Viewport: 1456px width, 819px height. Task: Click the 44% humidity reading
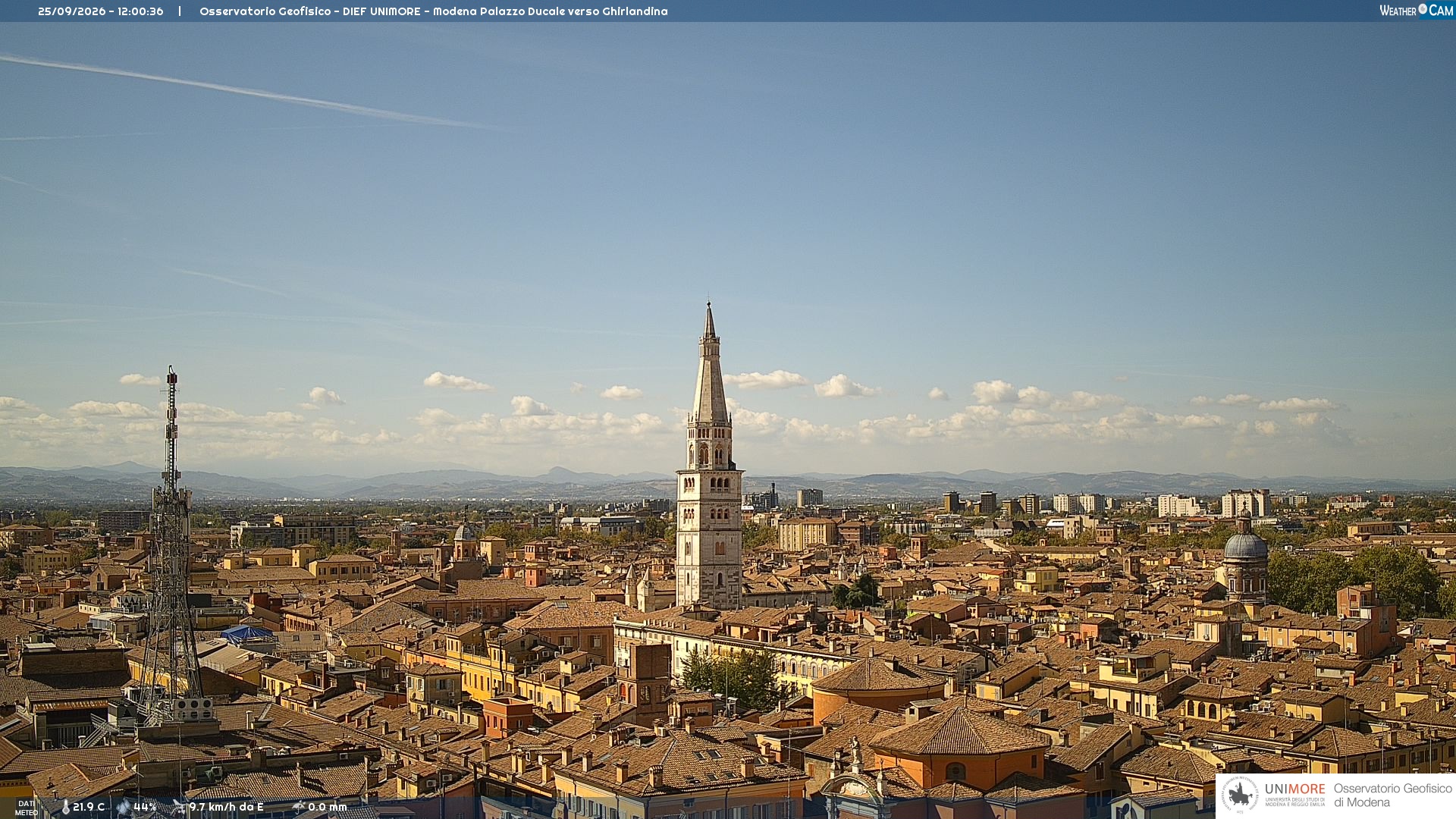(145, 808)
